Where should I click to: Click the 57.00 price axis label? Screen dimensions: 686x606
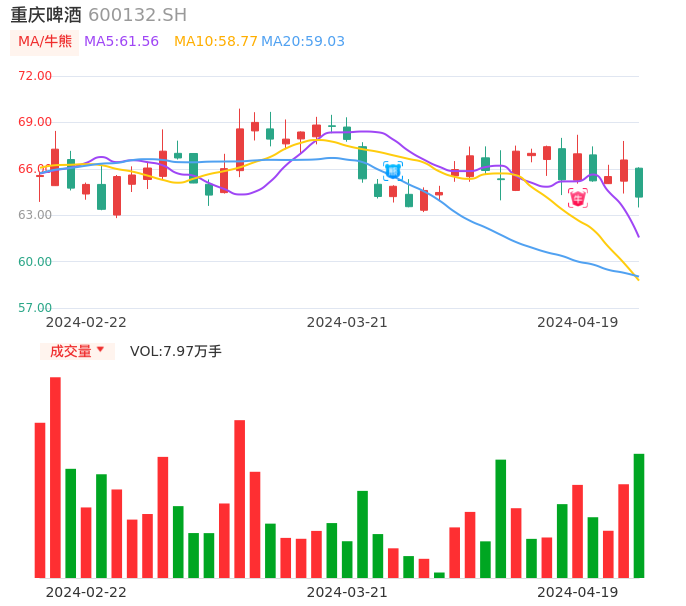coord(35,308)
